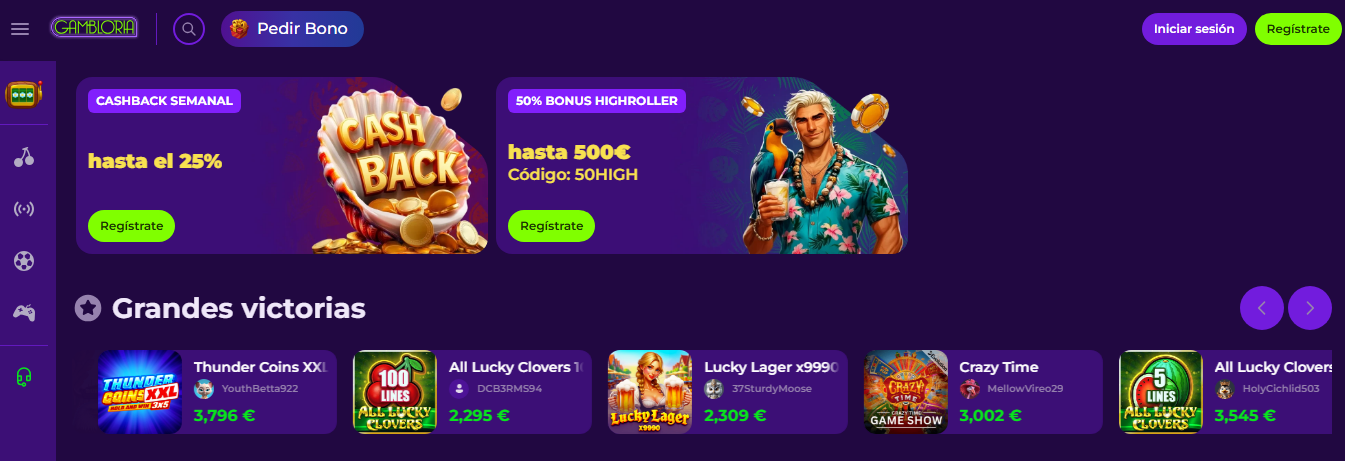Click the Pedir Bono button
This screenshot has height=461, width=1345.
[292, 29]
